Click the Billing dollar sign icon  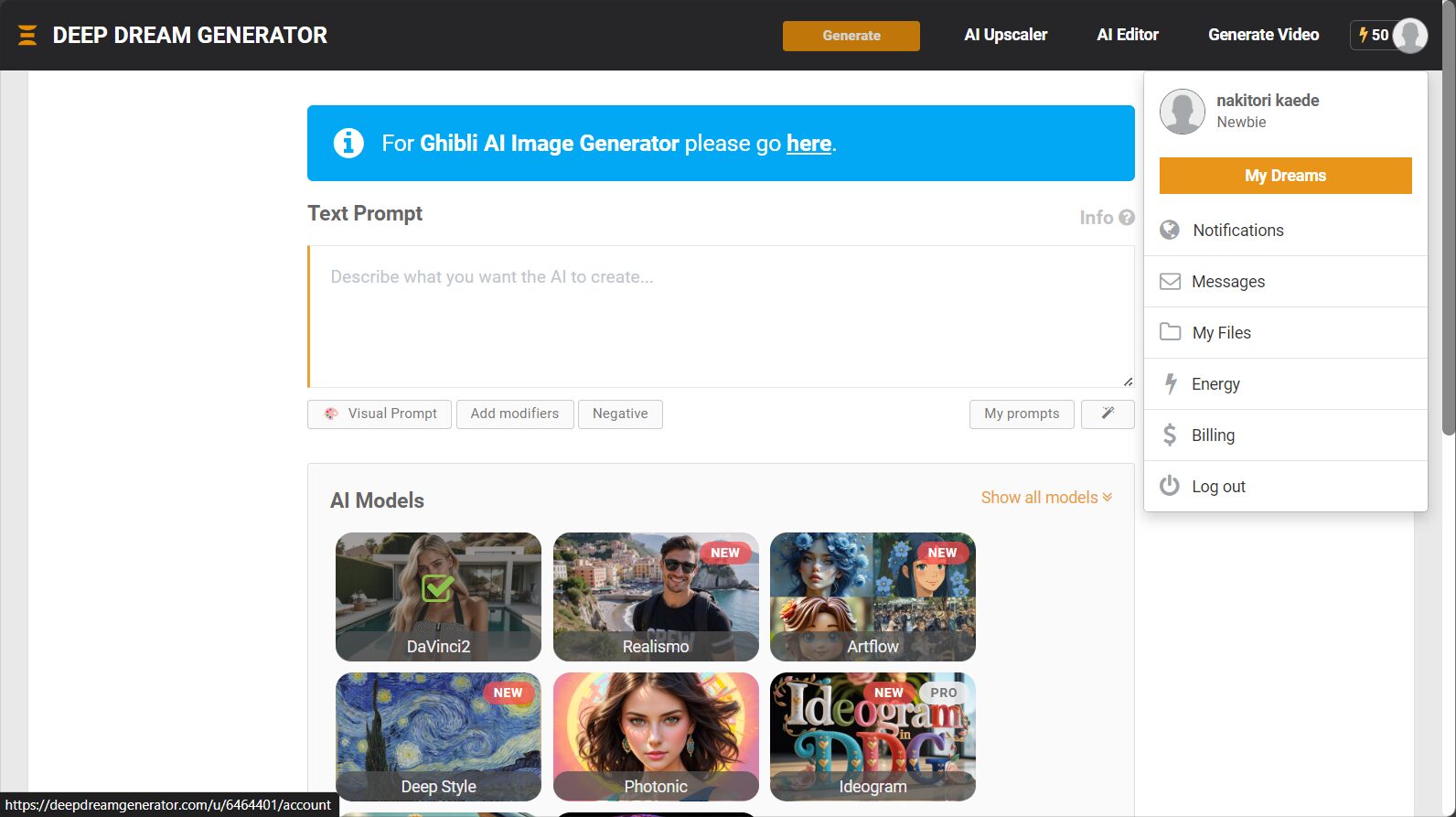pyautogui.click(x=1170, y=435)
